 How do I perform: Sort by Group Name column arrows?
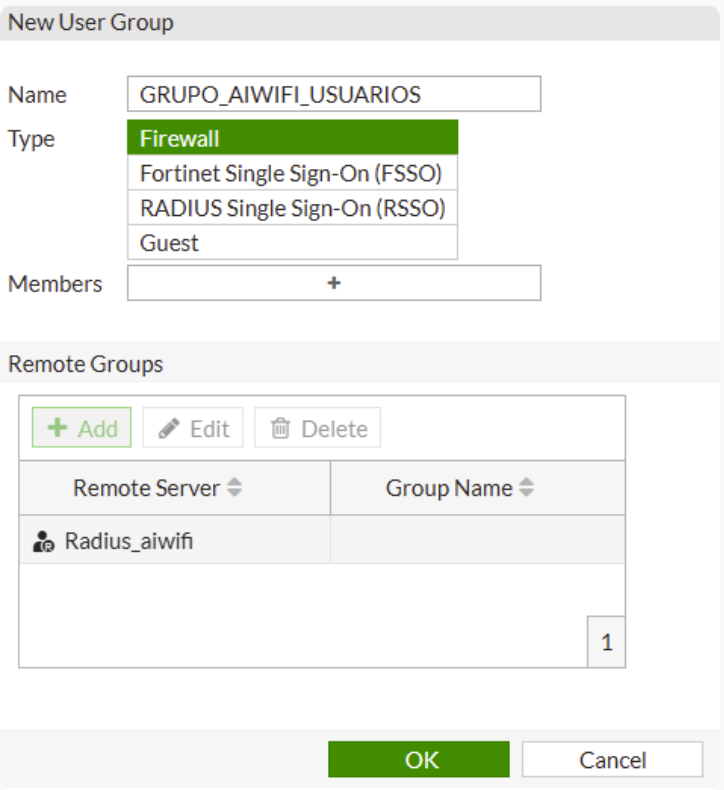tap(527, 488)
